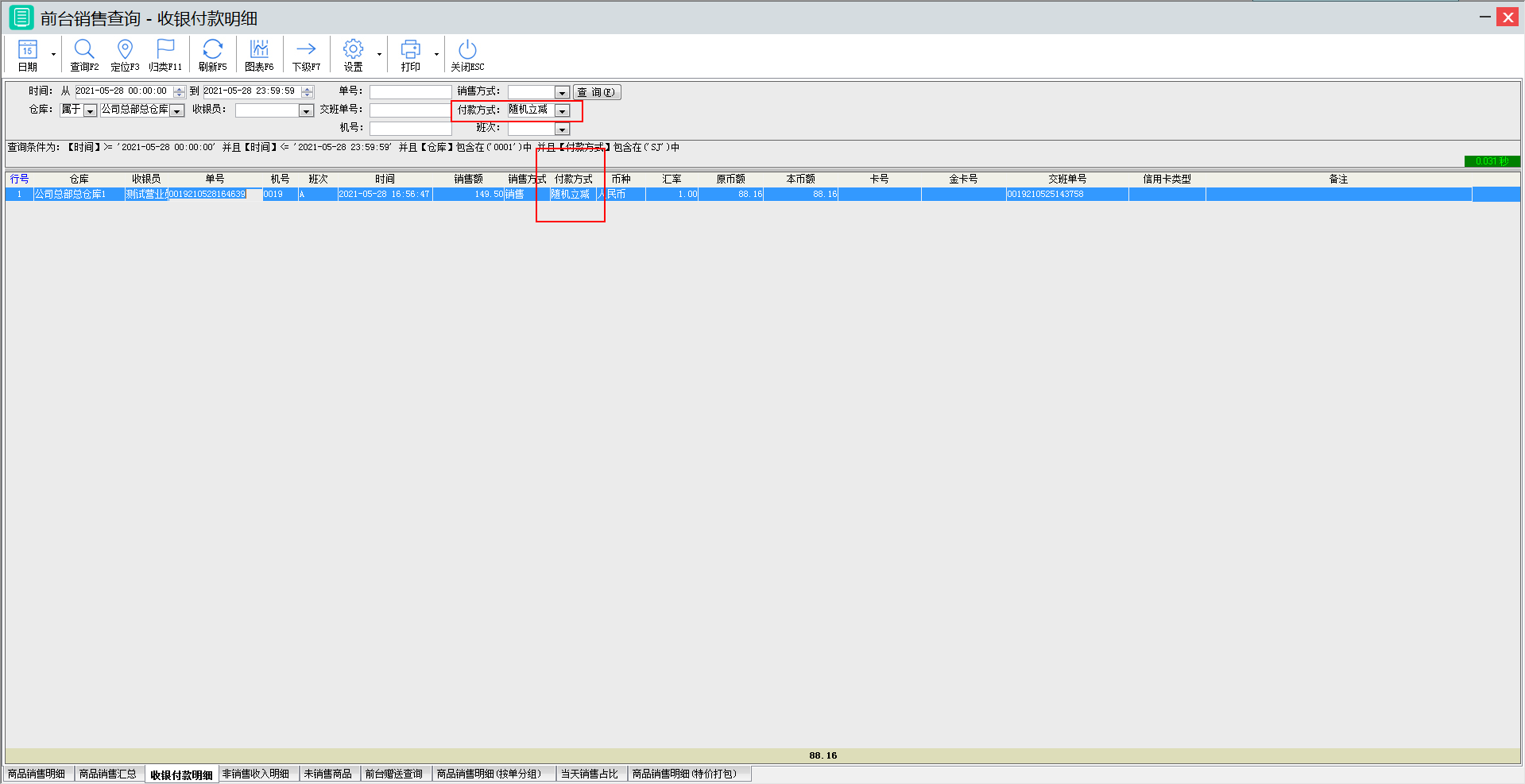Open the 收银员 dropdown list
1525x784 pixels.
(x=306, y=111)
